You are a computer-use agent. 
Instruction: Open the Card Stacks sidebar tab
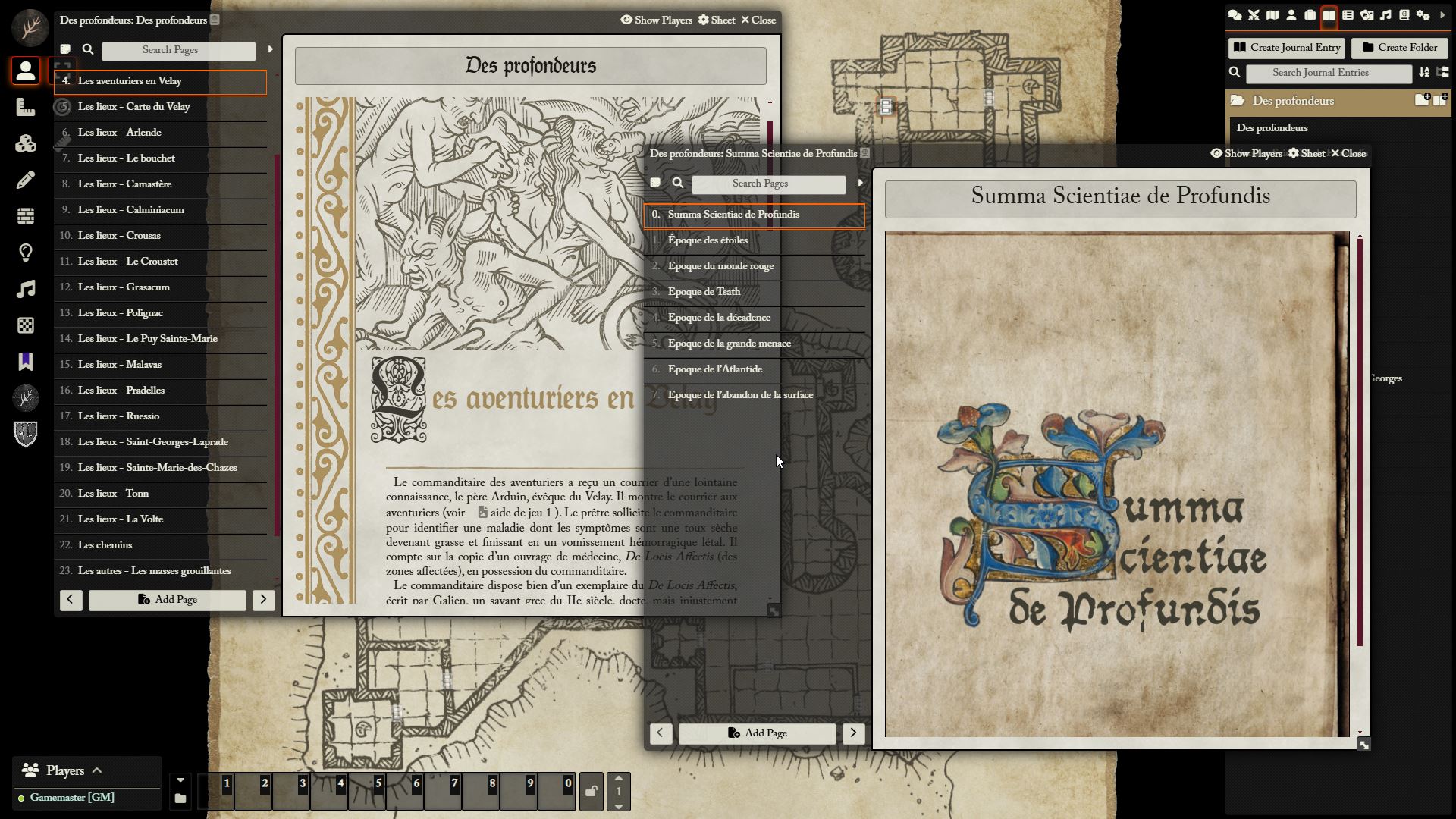pyautogui.click(x=1367, y=15)
